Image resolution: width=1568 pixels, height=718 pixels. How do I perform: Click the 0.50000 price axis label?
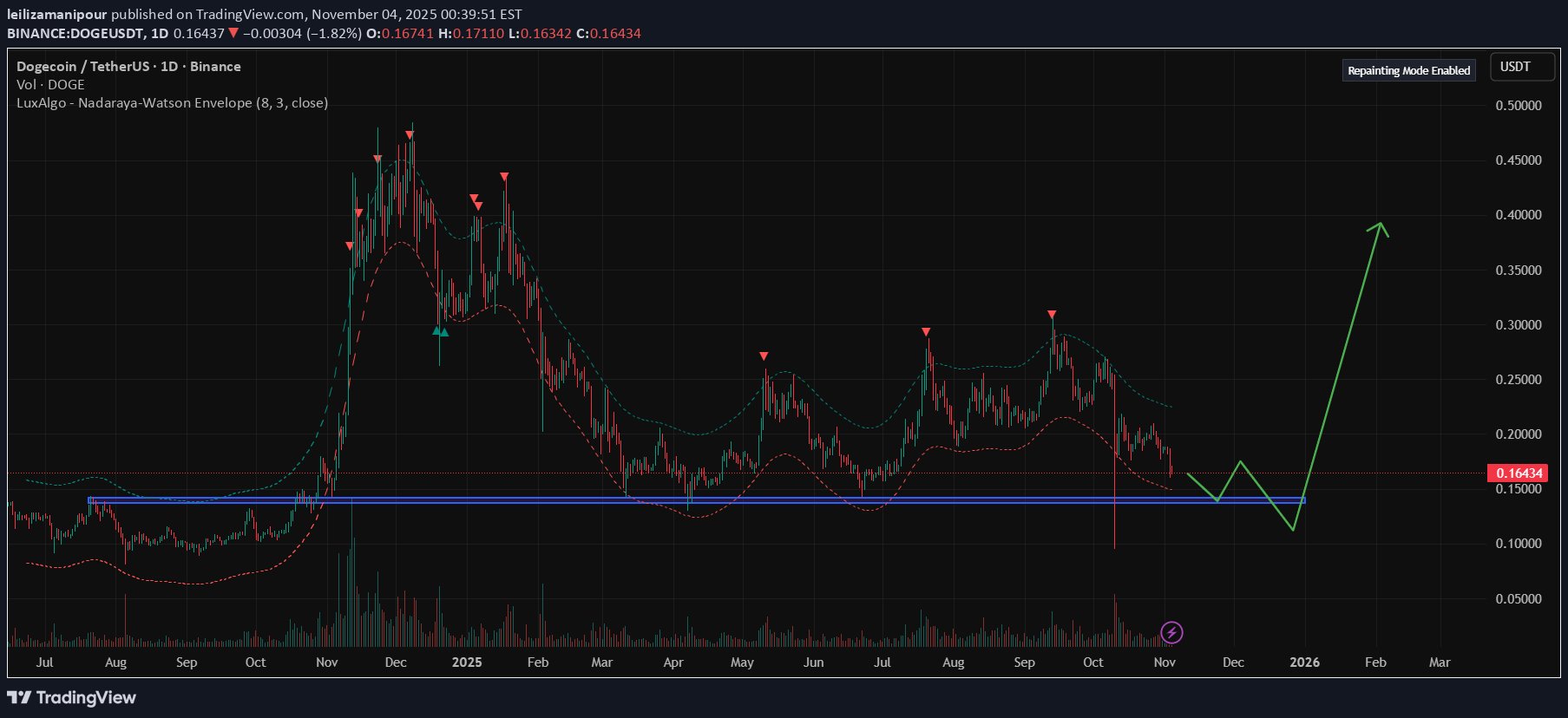pyautogui.click(x=1519, y=106)
